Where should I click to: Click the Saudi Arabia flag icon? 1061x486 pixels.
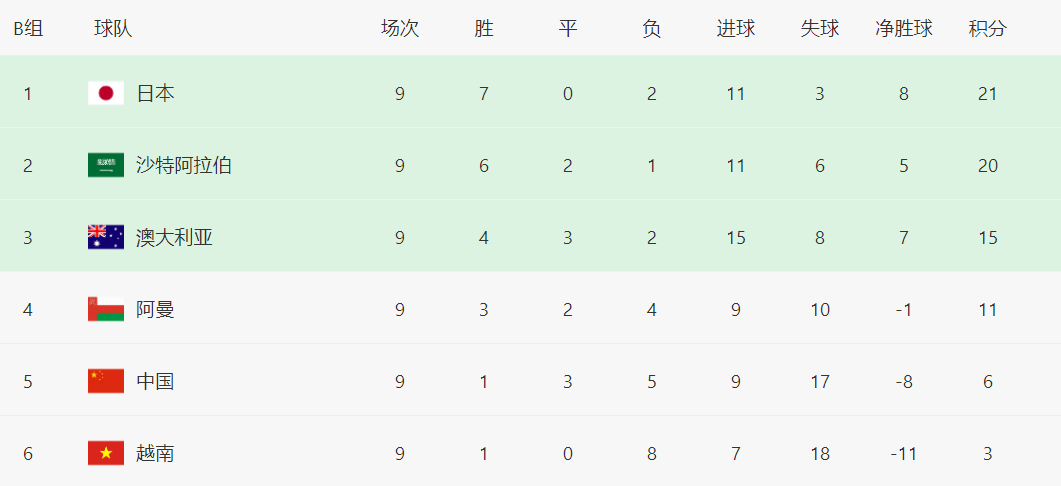(x=106, y=166)
